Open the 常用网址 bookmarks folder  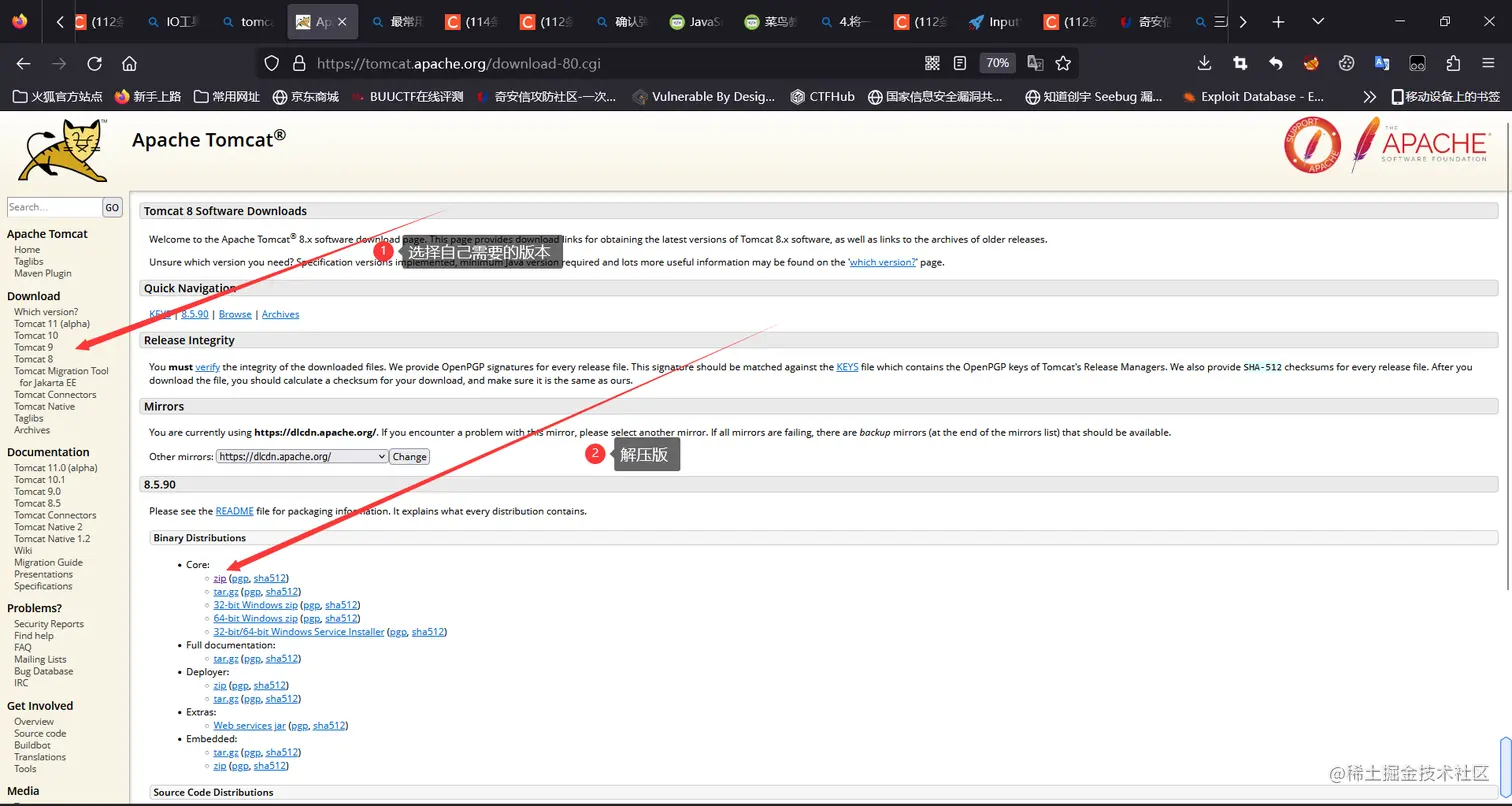[227, 97]
